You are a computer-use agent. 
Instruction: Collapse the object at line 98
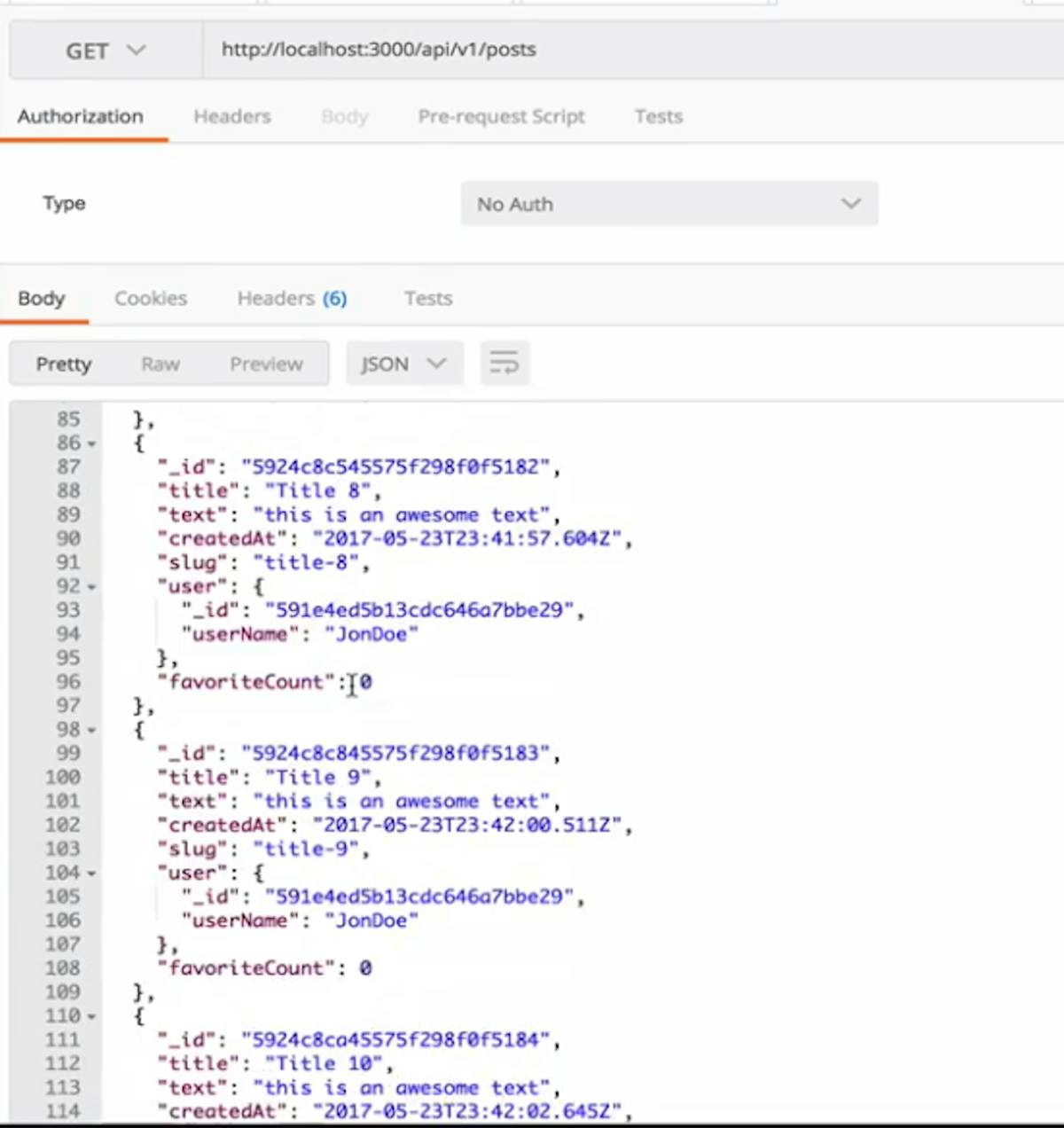pyautogui.click(x=91, y=730)
